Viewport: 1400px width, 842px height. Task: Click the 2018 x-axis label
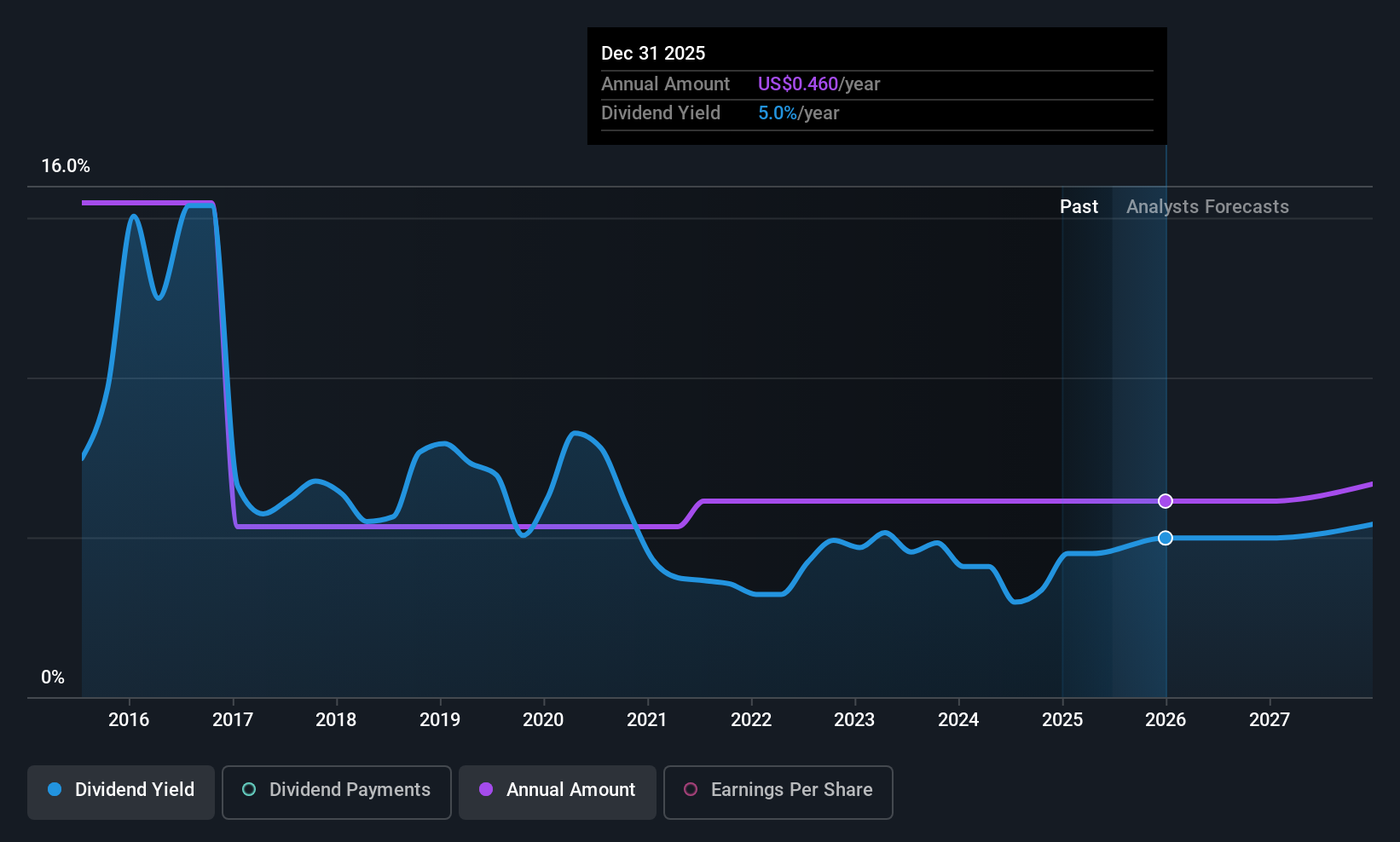point(336,720)
